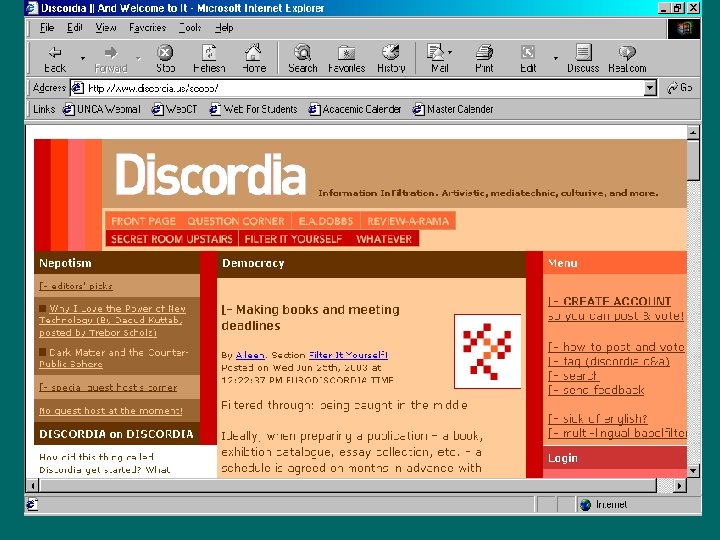This screenshot has width=720, height=540.
Task: Open the View menu
Action: pyautogui.click(x=106, y=28)
